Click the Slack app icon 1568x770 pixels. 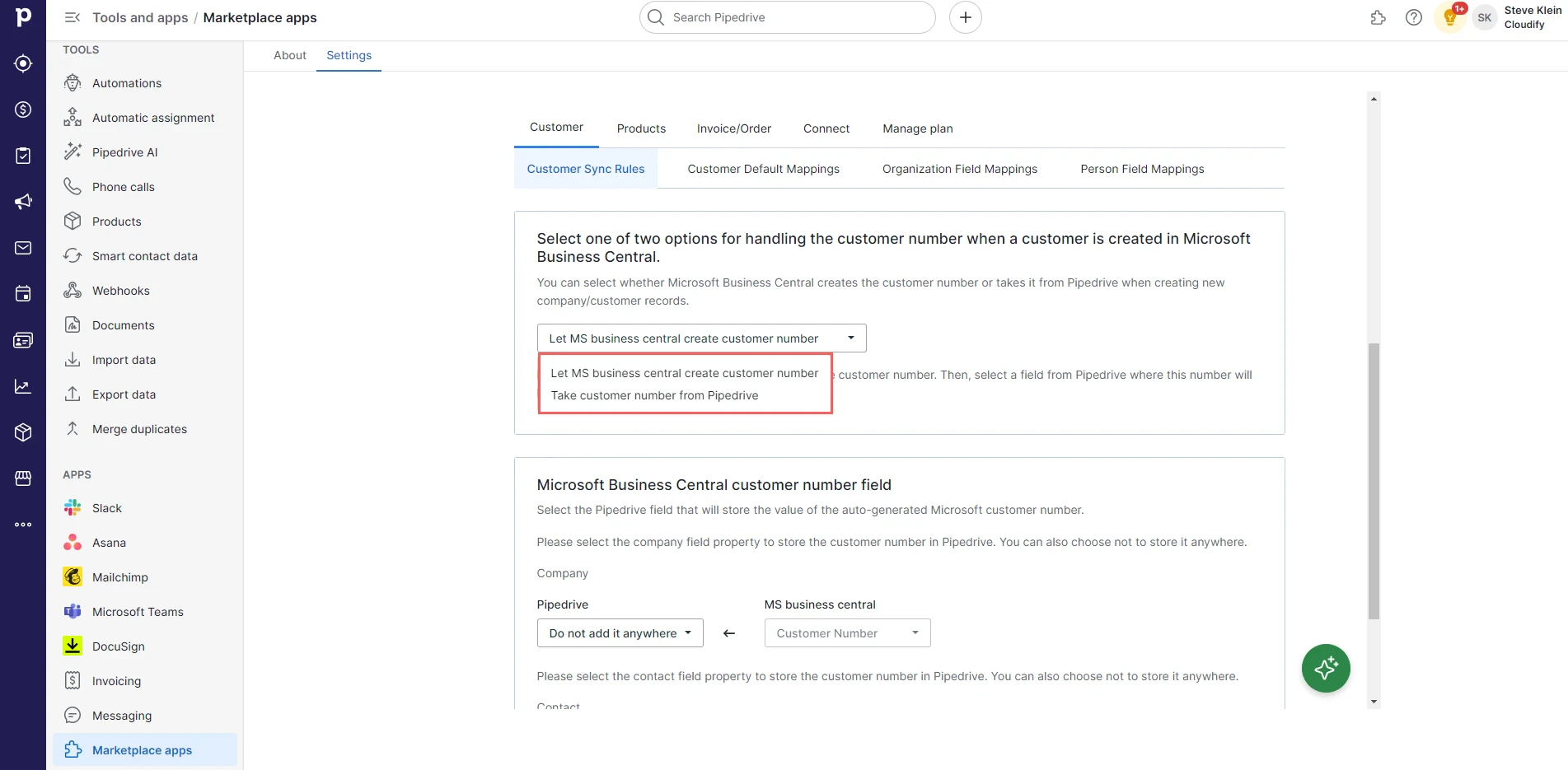tap(73, 508)
